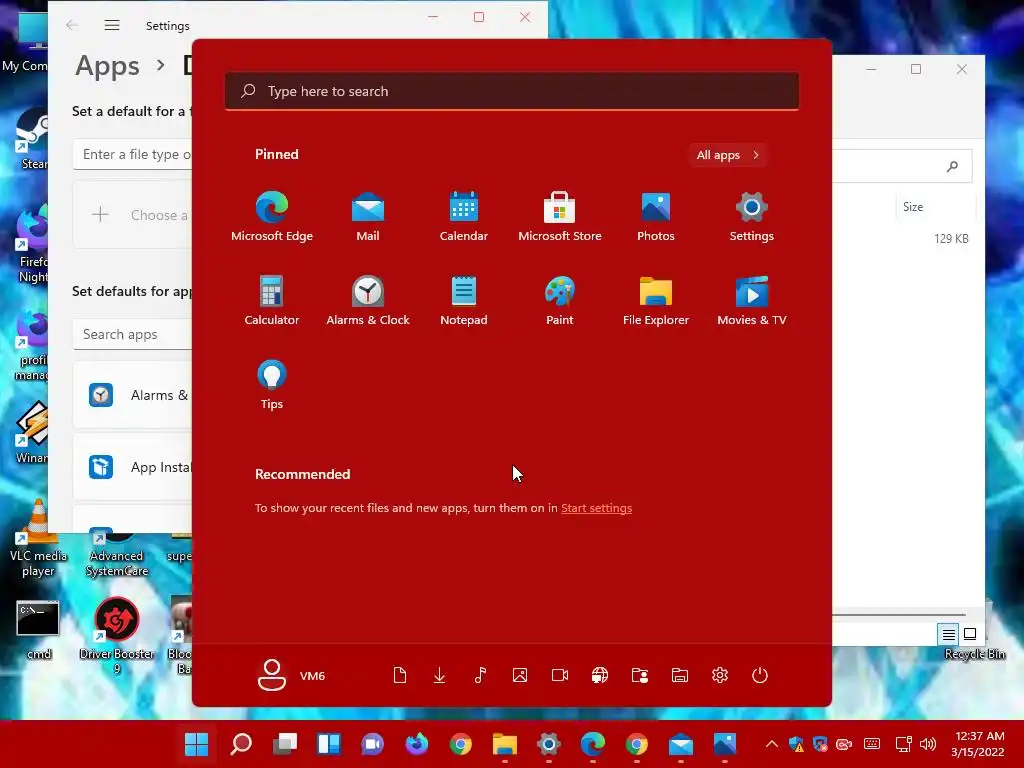Launch Calendar from the Start menu
The width and height of the screenshot is (1024, 768).
point(464,217)
